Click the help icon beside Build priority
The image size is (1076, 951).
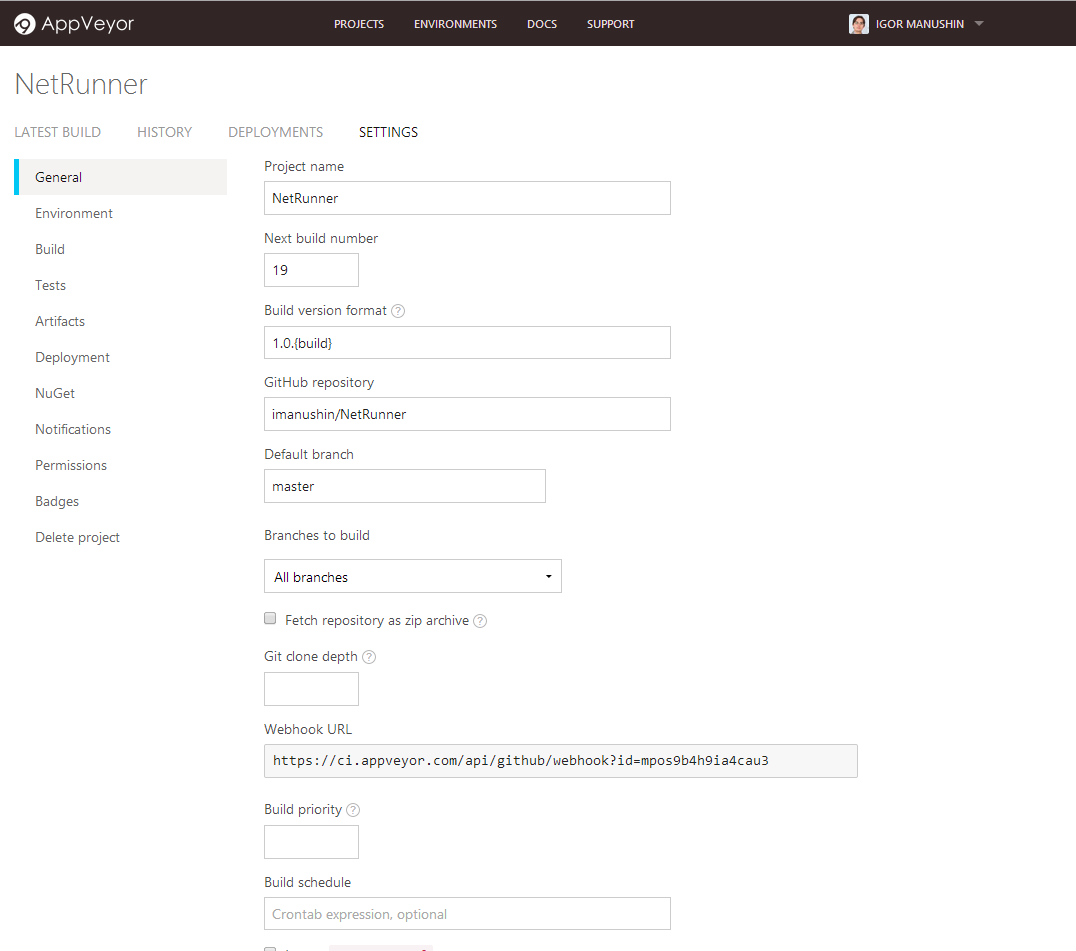click(x=352, y=809)
